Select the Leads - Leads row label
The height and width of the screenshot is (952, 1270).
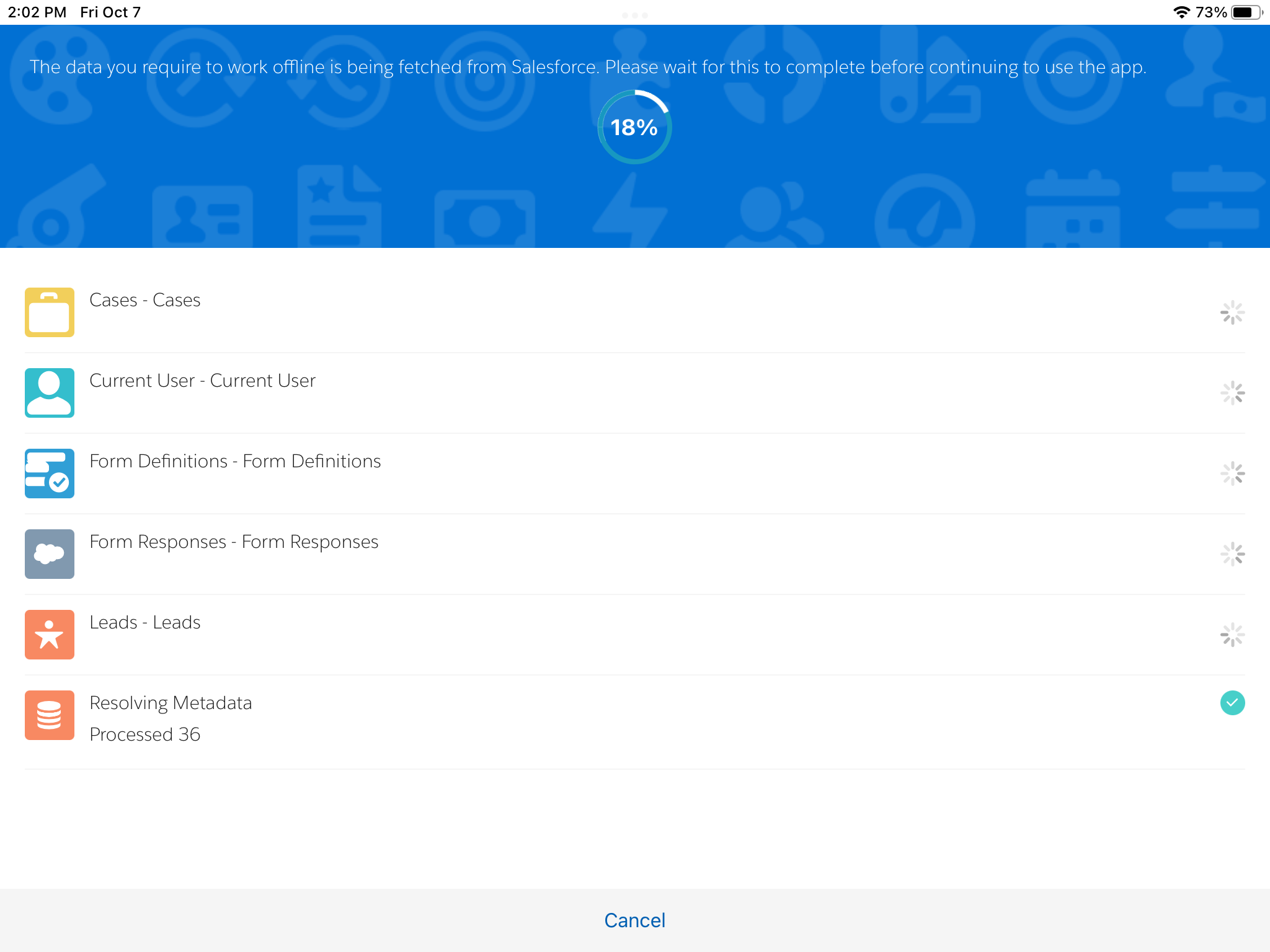(145, 622)
